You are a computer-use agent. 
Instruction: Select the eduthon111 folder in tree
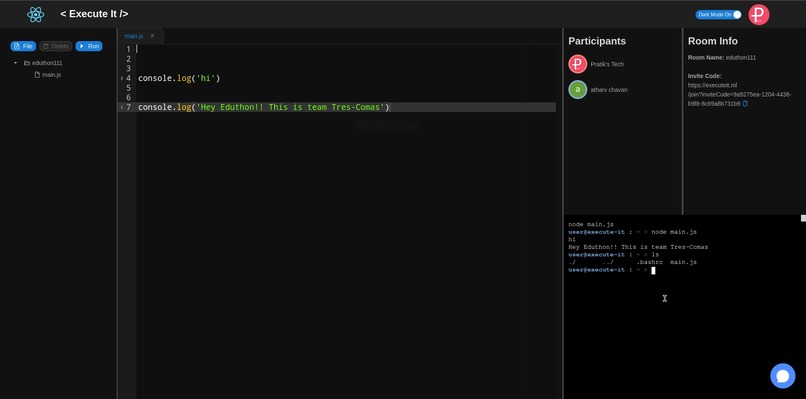[43, 63]
